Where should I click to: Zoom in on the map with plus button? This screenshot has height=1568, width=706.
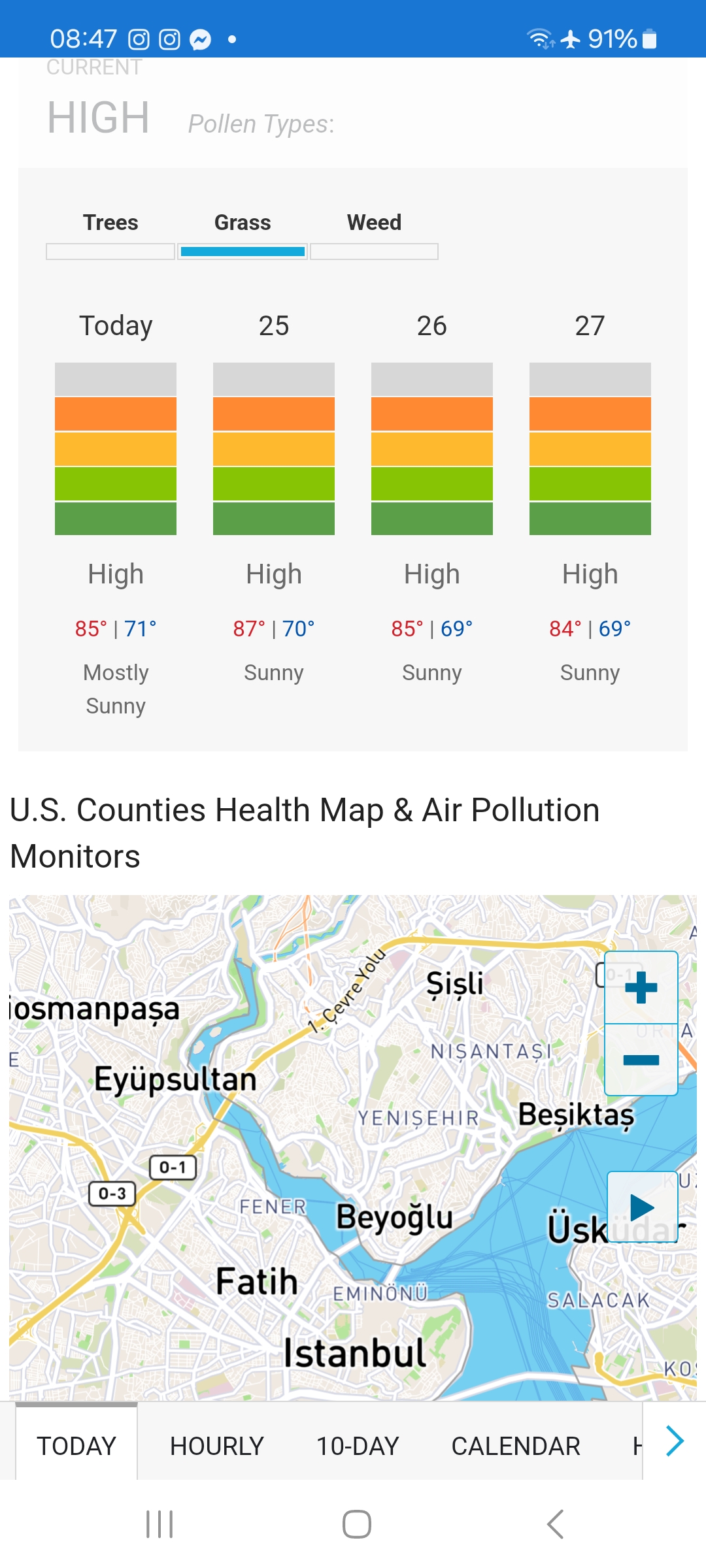pyautogui.click(x=641, y=987)
